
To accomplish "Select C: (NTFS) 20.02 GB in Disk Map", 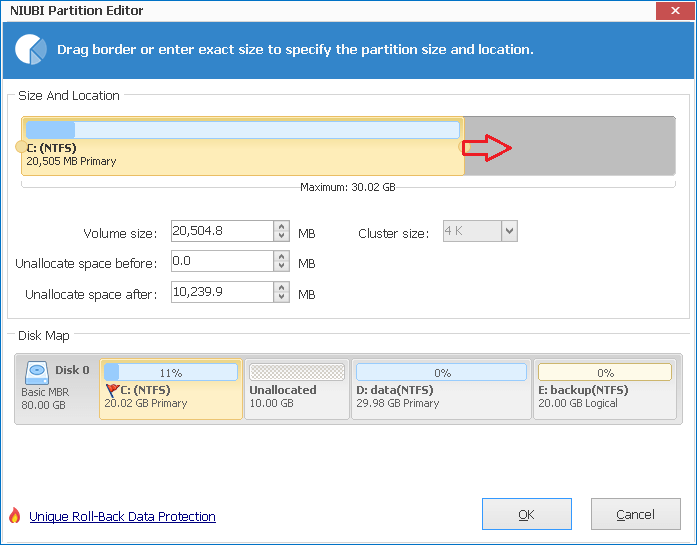I will click(x=171, y=389).
